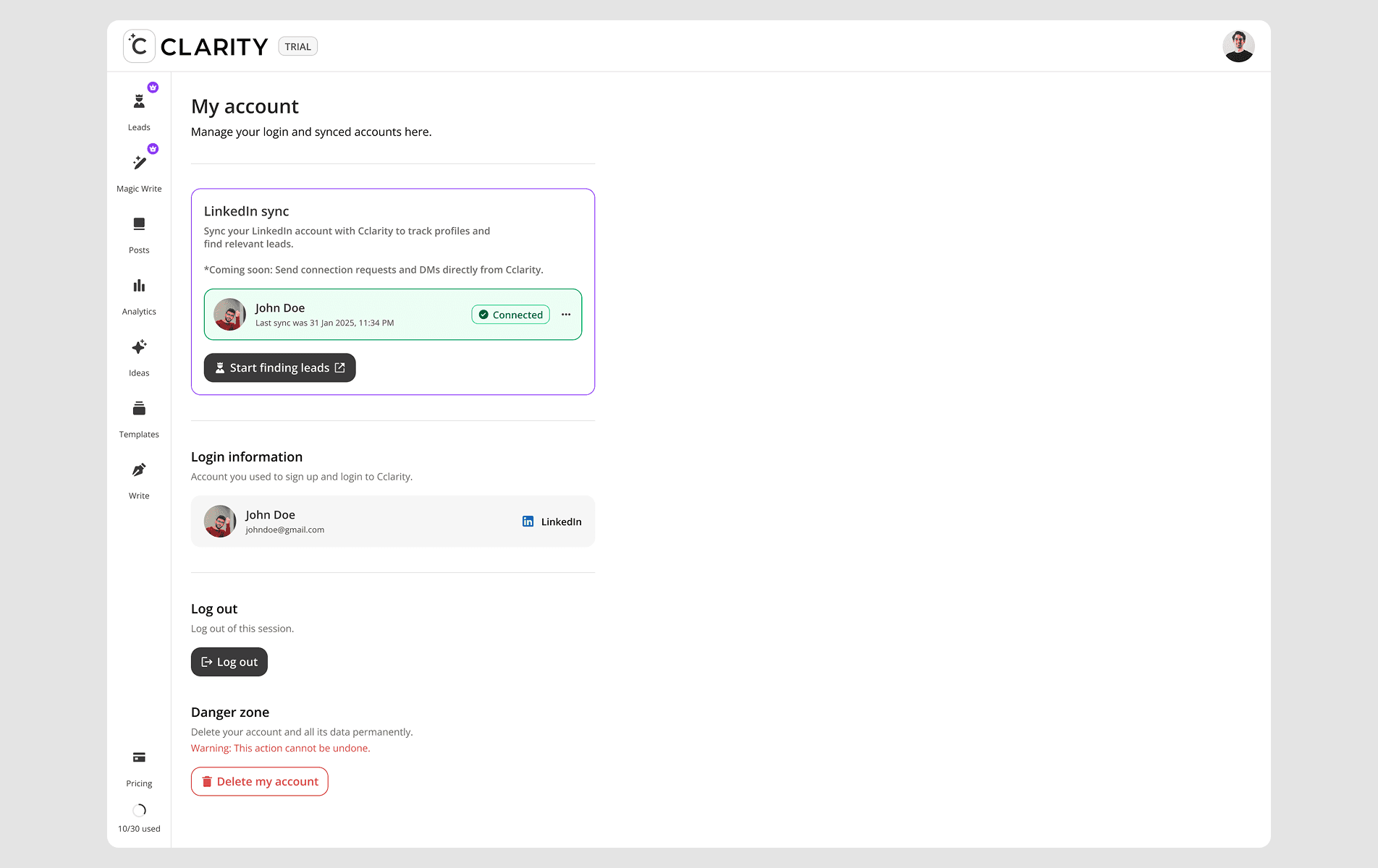Click the LinkedIn sync heading

(246, 211)
